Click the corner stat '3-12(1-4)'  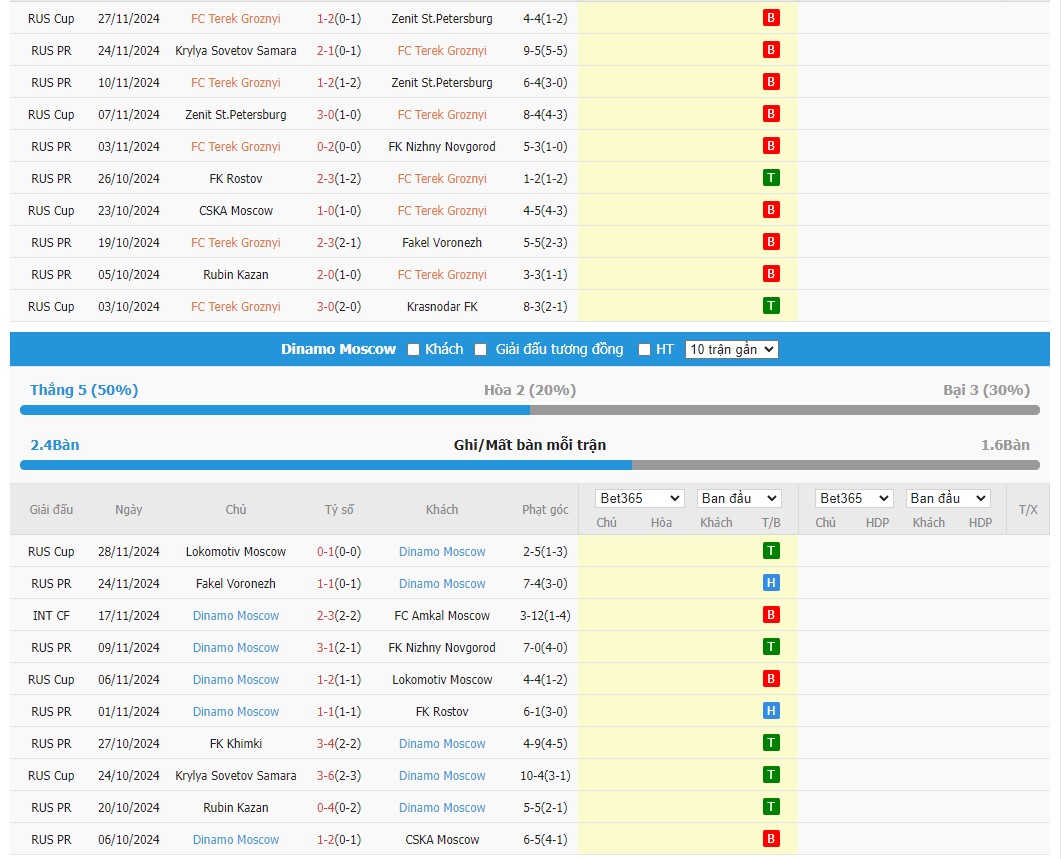click(545, 615)
